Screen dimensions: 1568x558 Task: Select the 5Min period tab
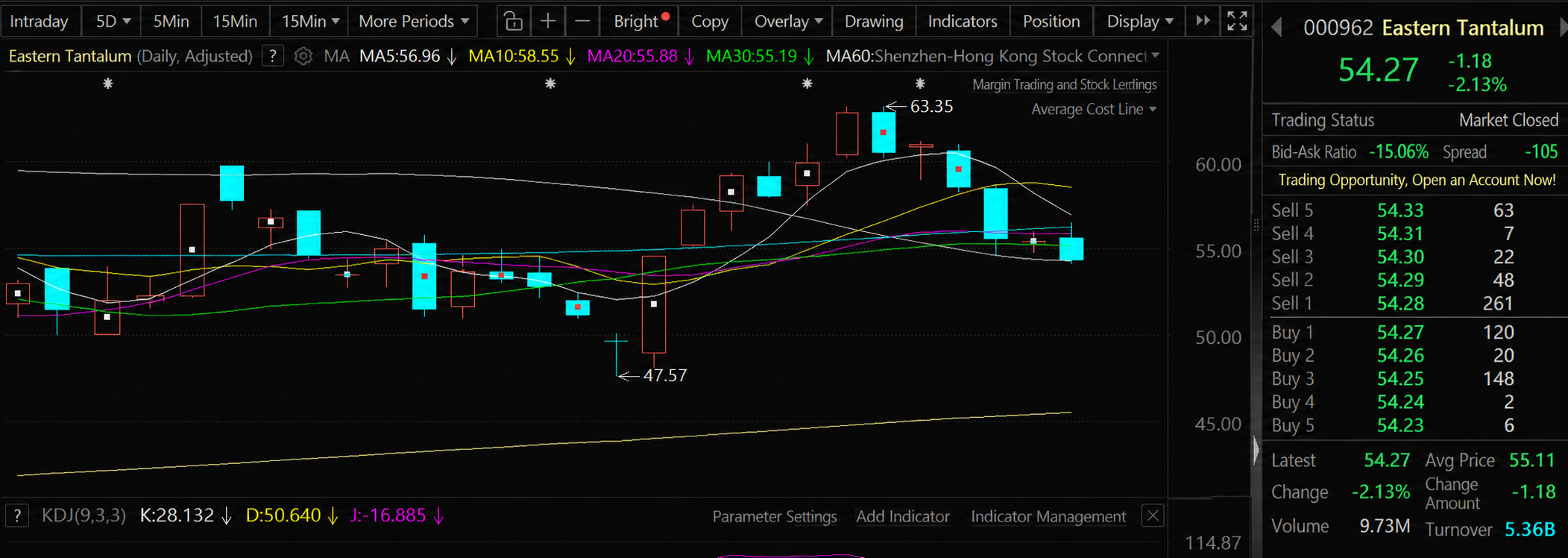click(x=171, y=21)
